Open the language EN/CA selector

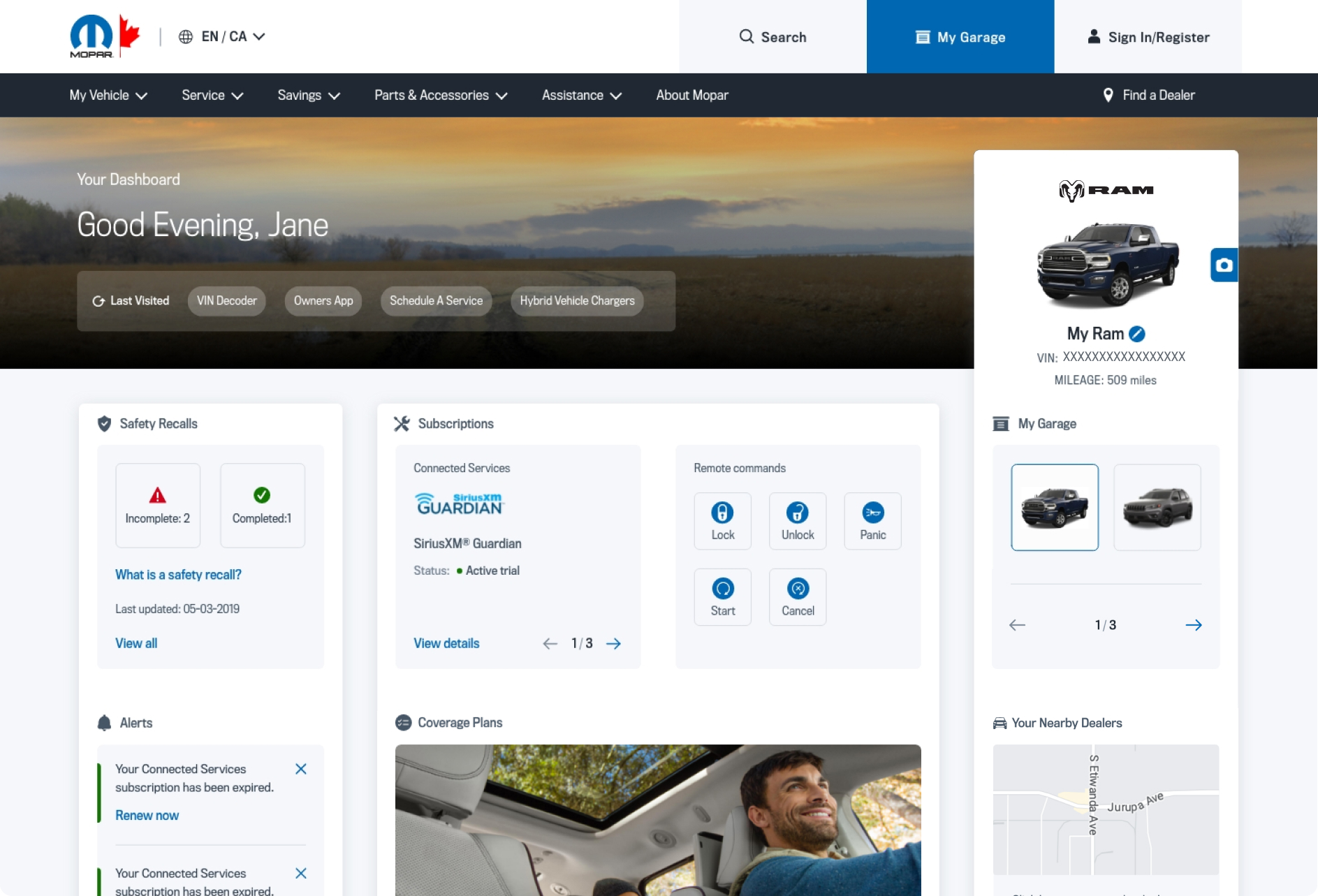pyautogui.click(x=222, y=36)
